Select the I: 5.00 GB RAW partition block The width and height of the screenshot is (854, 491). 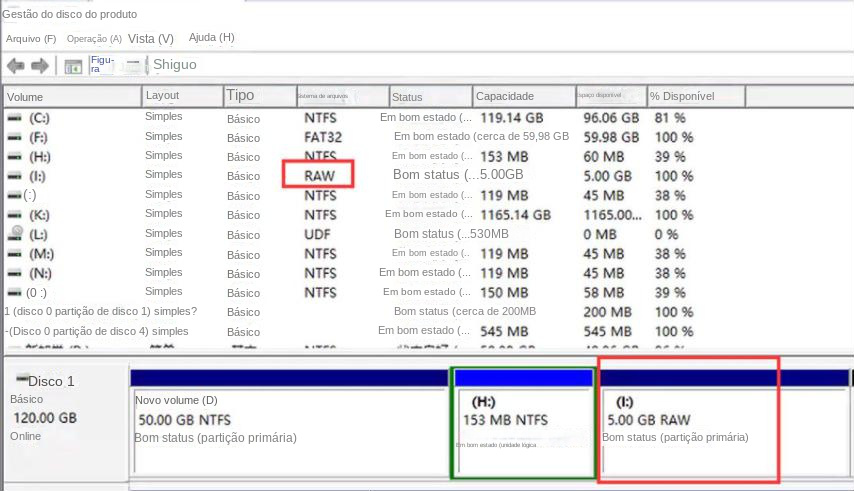(x=687, y=425)
